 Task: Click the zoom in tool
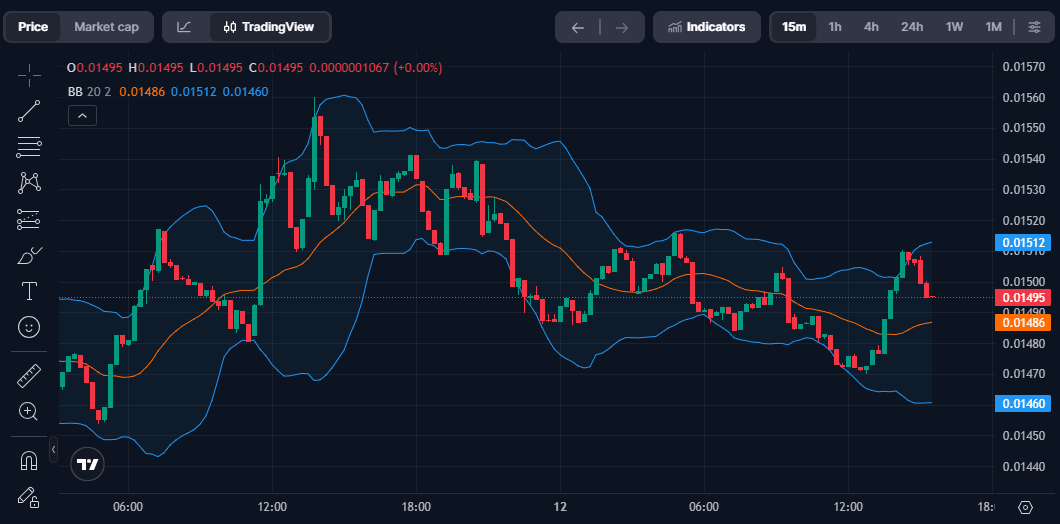29,411
